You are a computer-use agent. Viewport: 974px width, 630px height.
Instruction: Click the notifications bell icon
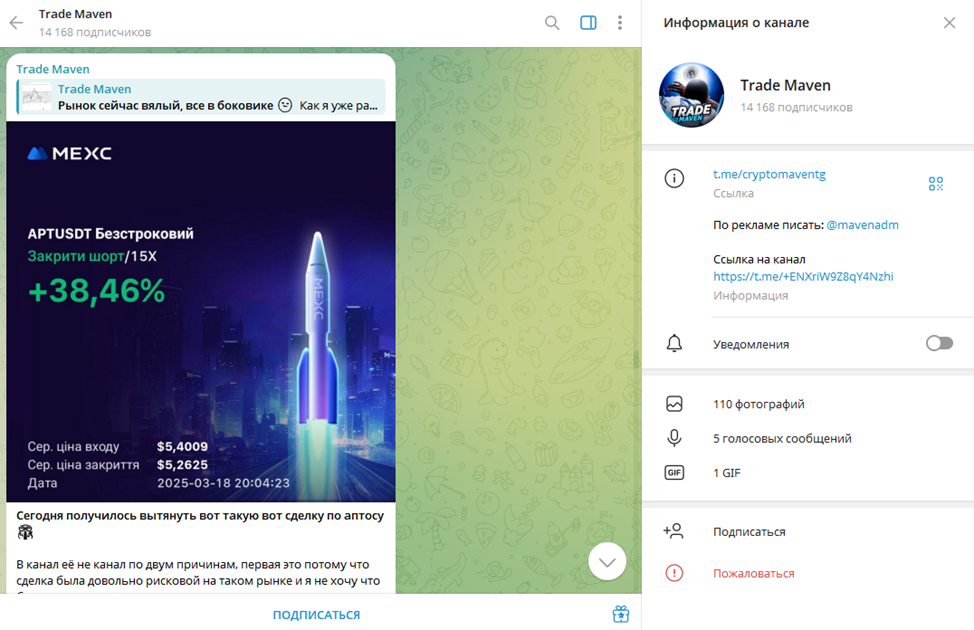point(674,344)
